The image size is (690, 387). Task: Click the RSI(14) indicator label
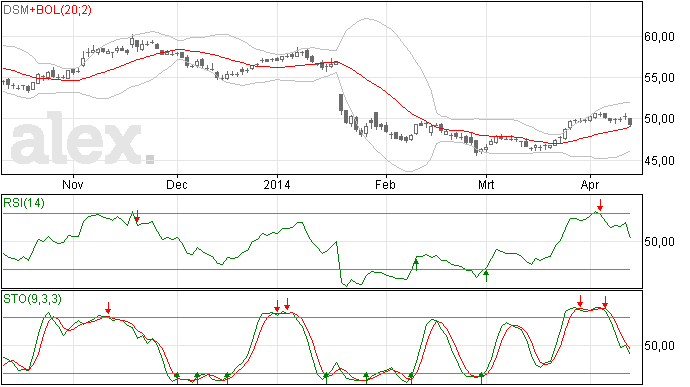[x=24, y=203]
